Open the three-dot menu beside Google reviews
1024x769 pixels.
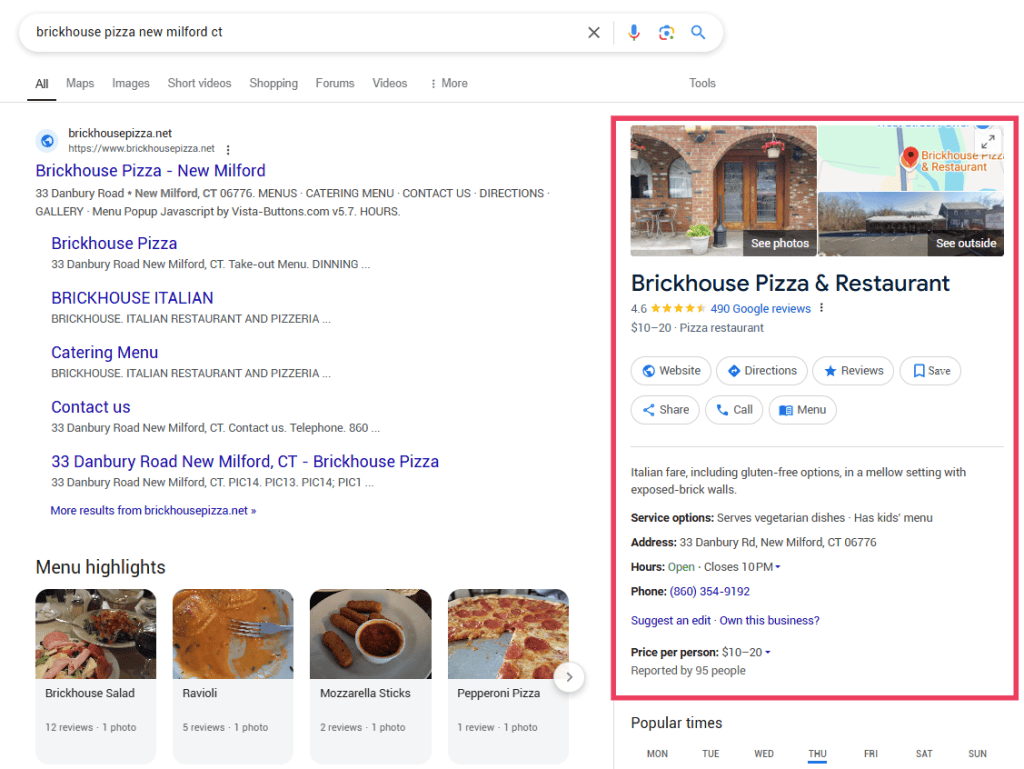(822, 308)
